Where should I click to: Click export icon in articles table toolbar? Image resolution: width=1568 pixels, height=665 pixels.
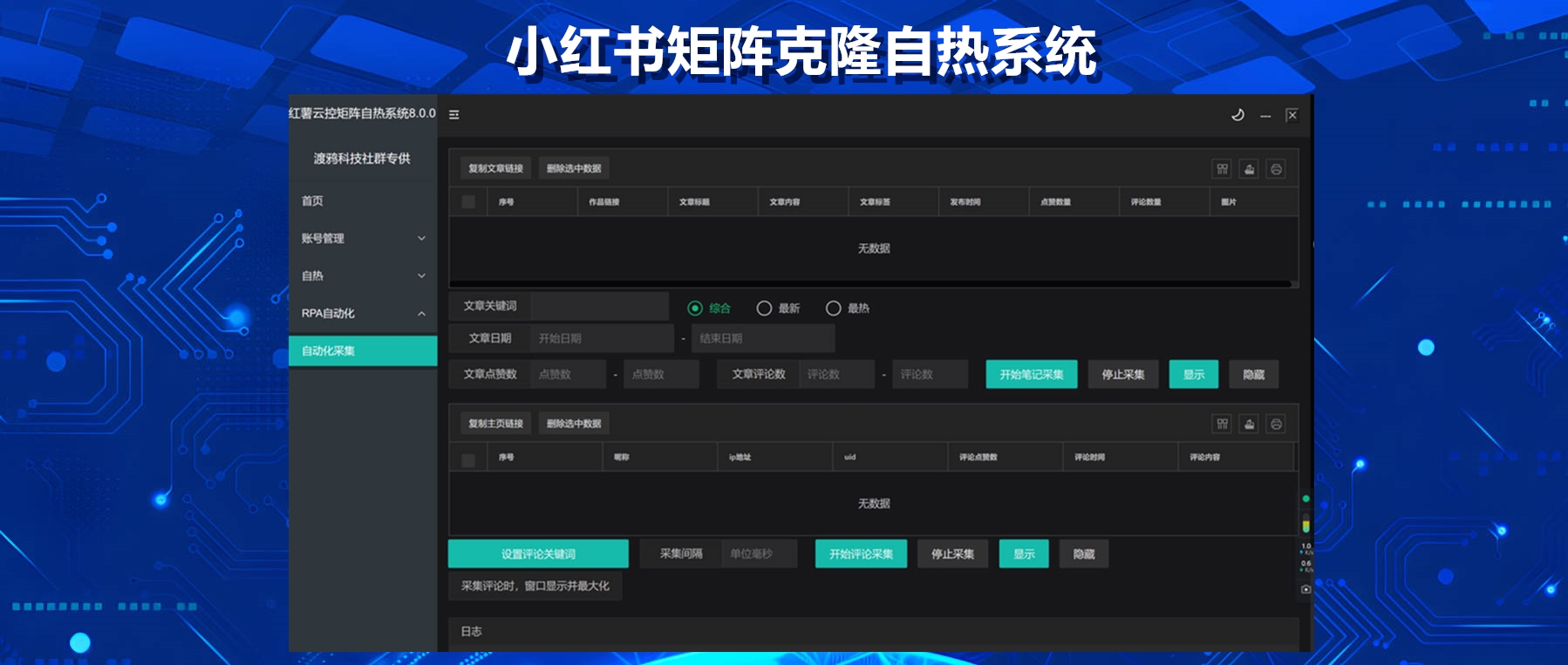tap(1249, 169)
